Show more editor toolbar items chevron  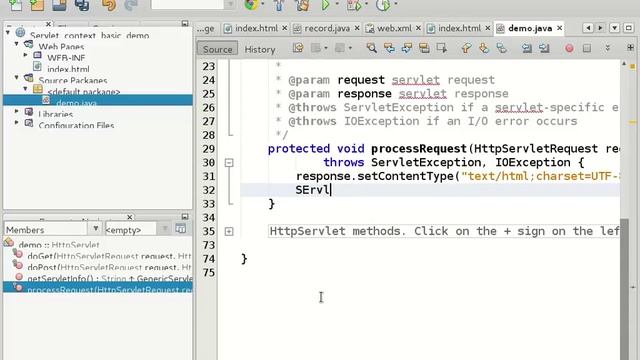608,48
